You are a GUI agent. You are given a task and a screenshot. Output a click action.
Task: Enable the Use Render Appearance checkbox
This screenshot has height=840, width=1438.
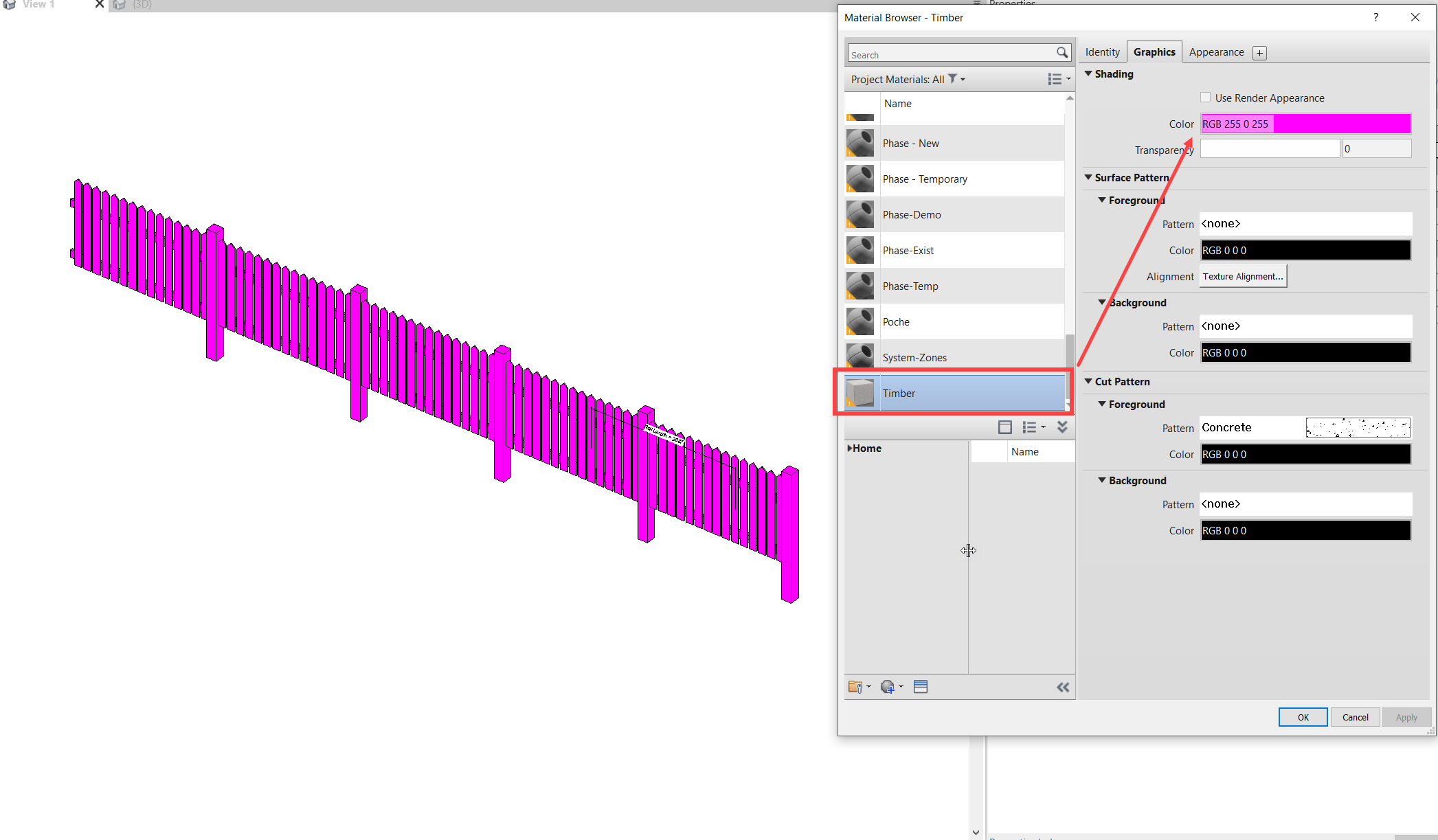pyautogui.click(x=1205, y=97)
